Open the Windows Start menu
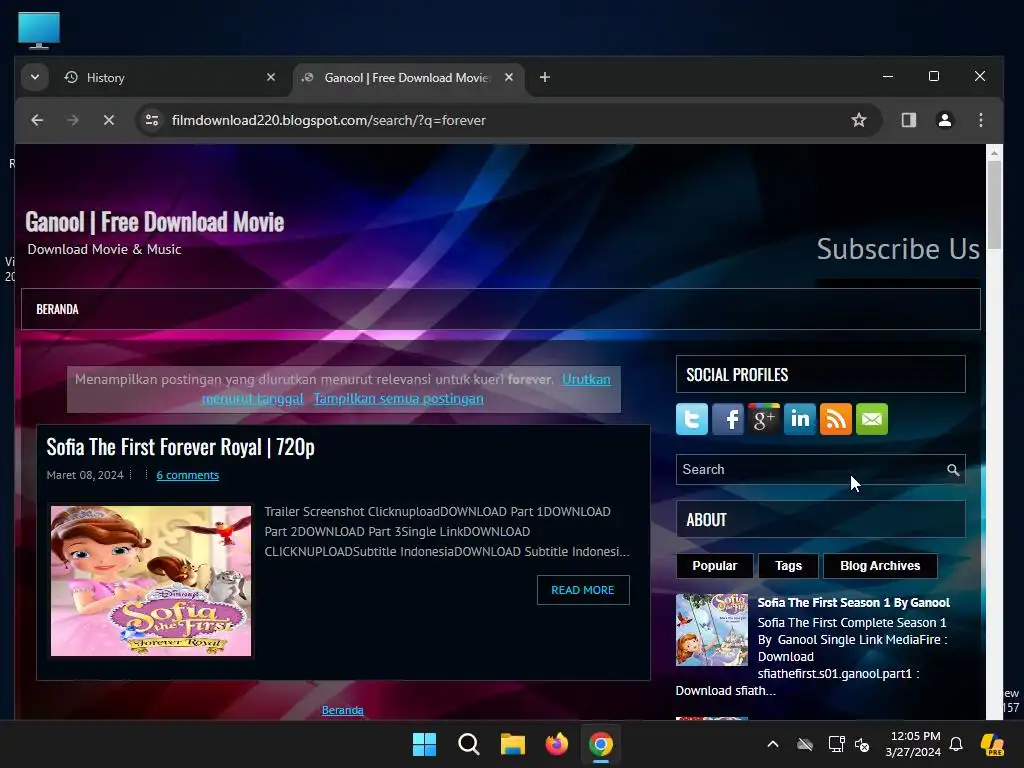Screen dimensions: 1024x768 point(424,744)
